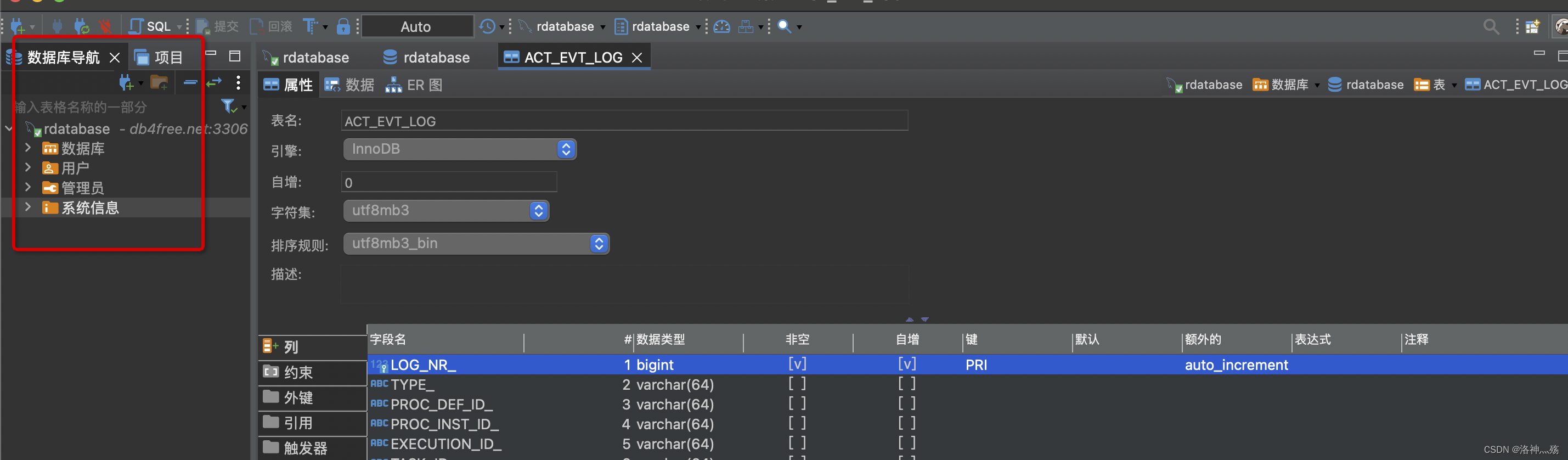The height and width of the screenshot is (460, 1568).
Task: Click the dashboard gauge icon in toolbar
Action: point(722,26)
